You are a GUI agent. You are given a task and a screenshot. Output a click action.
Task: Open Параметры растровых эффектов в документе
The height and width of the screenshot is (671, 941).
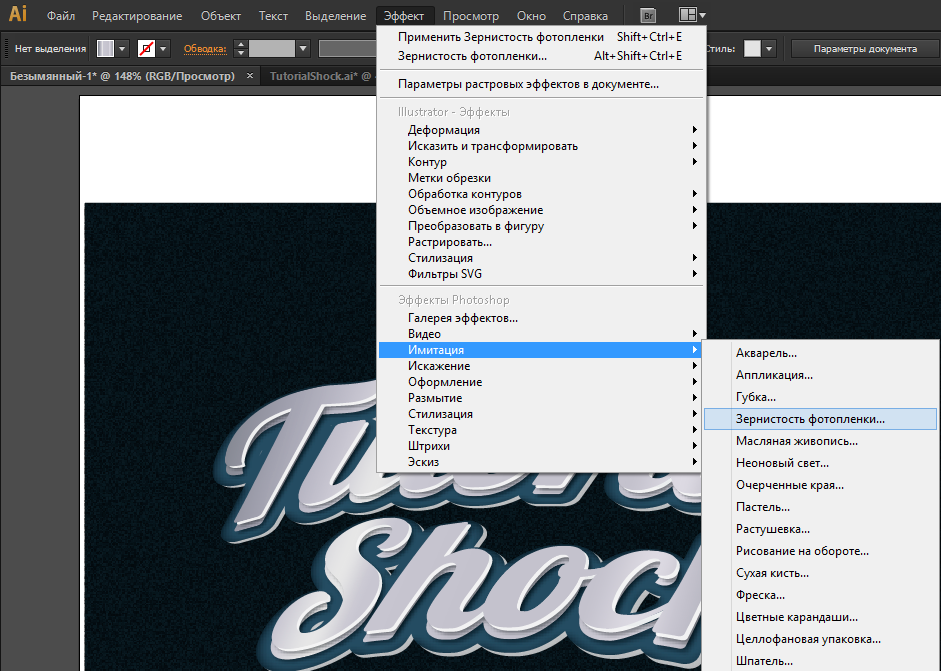pos(540,84)
